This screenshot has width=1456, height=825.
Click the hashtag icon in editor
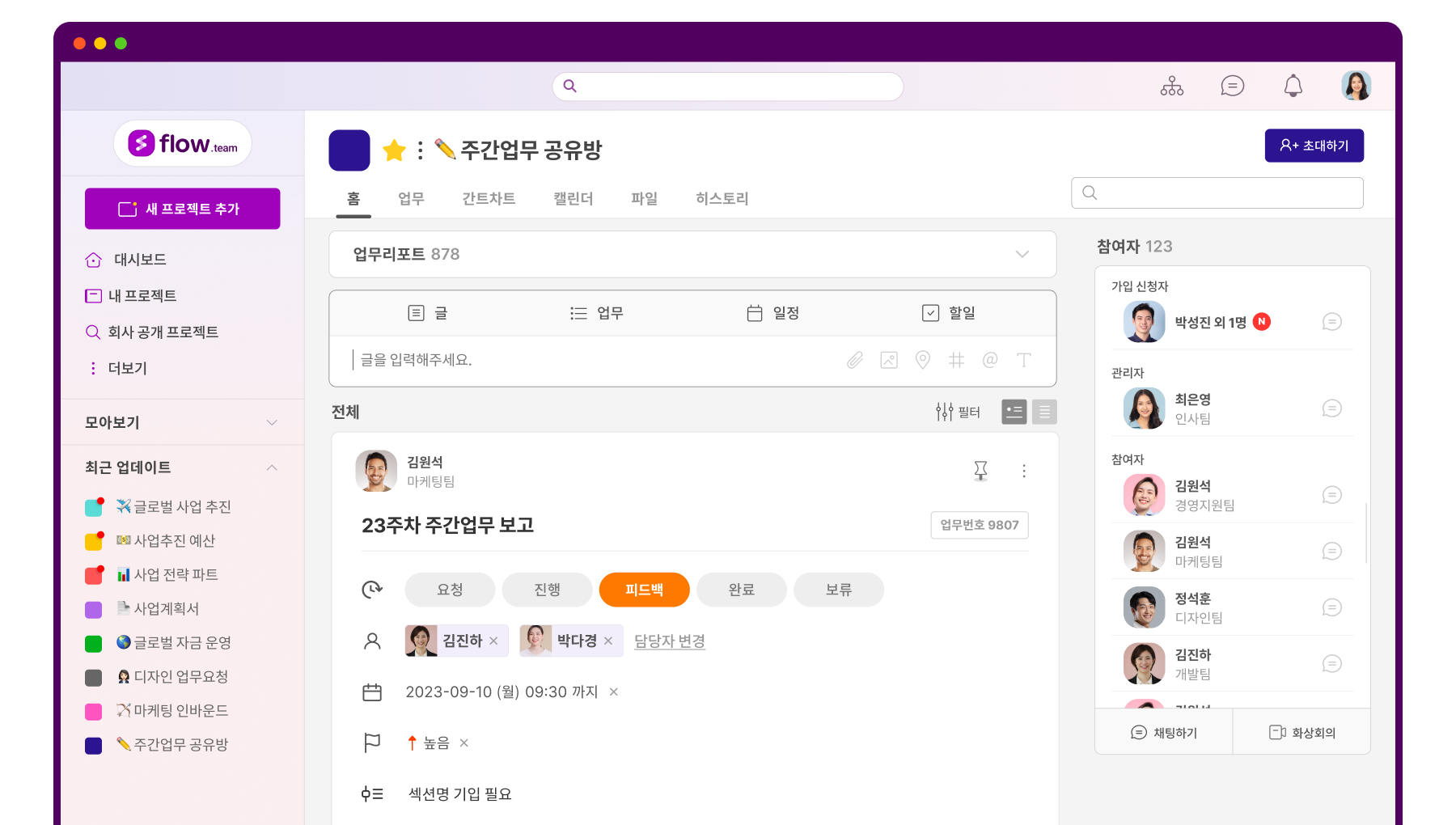click(956, 360)
